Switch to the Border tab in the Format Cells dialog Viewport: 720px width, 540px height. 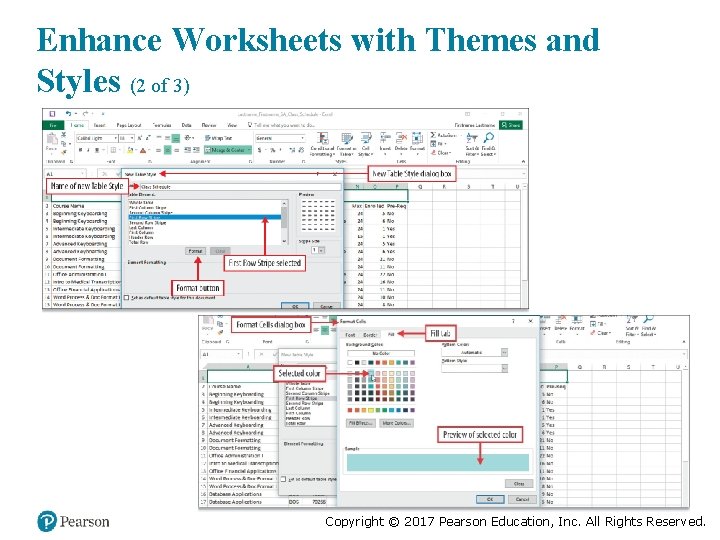pos(370,335)
